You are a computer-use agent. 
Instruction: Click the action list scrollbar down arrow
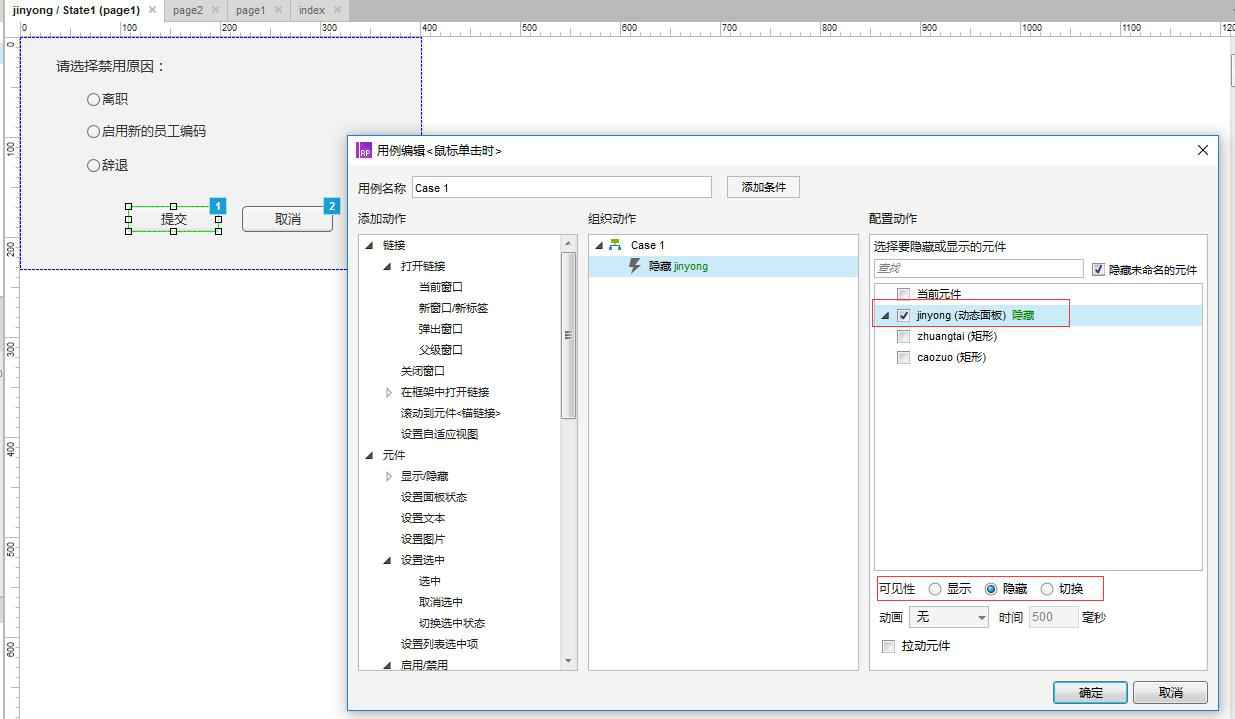[x=568, y=660]
